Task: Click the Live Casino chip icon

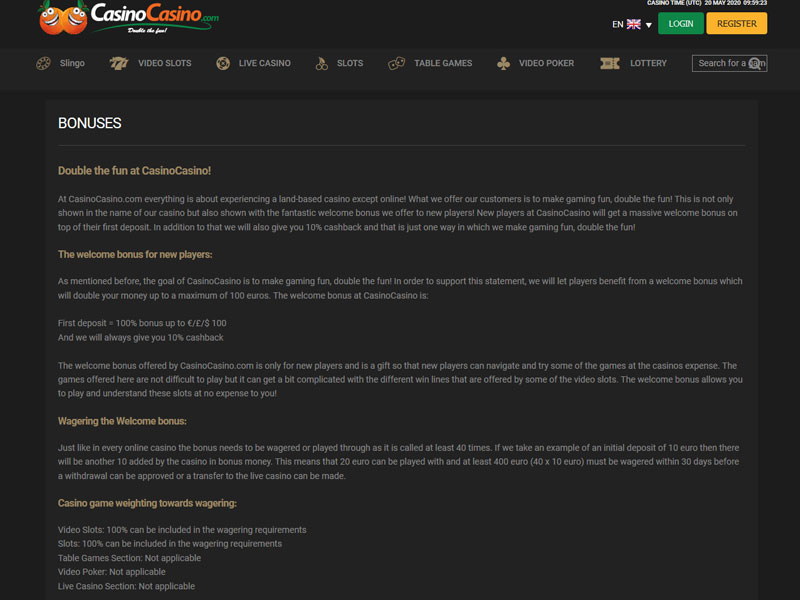Action: tap(223, 63)
